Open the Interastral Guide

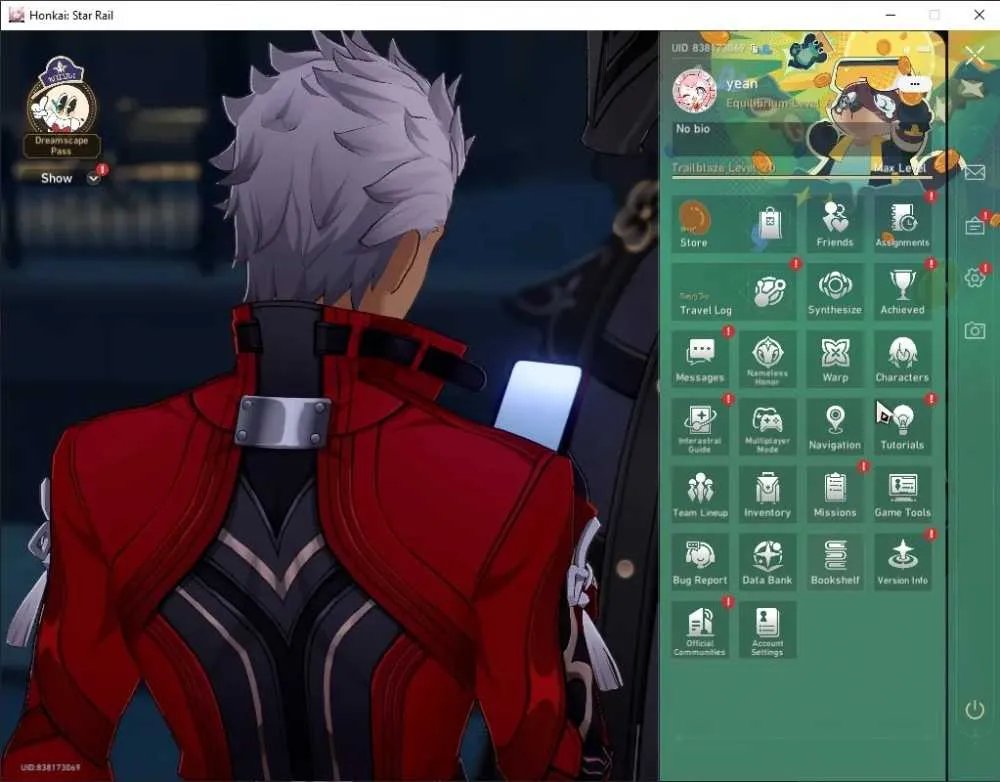click(700, 427)
